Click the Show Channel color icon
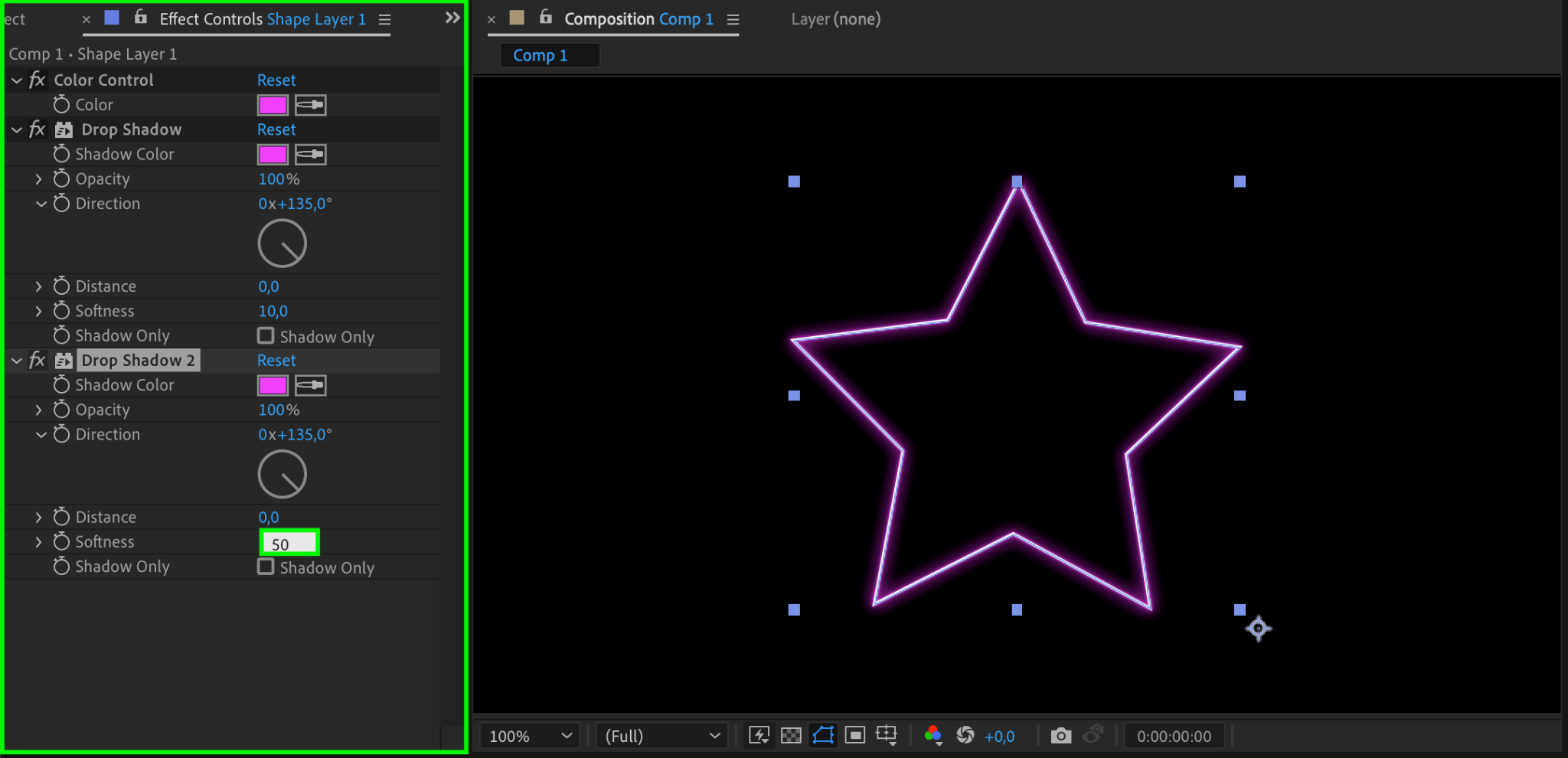 coord(933,736)
